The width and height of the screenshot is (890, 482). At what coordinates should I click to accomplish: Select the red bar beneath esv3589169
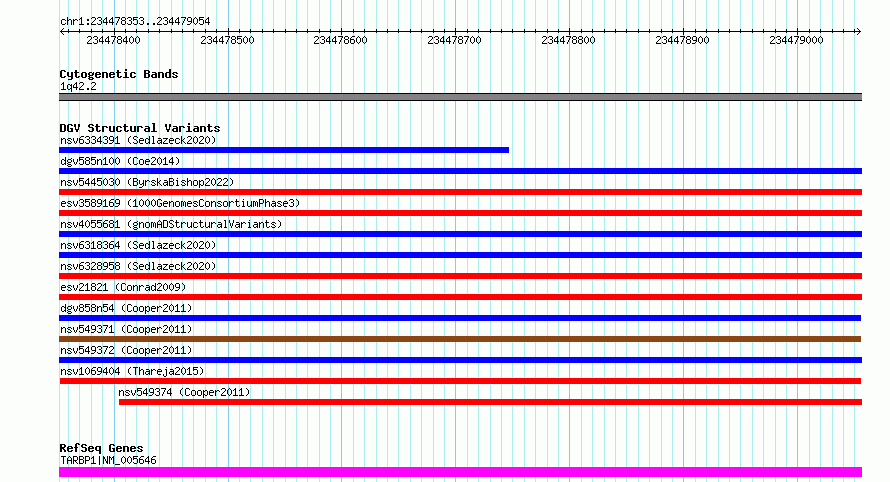click(460, 213)
